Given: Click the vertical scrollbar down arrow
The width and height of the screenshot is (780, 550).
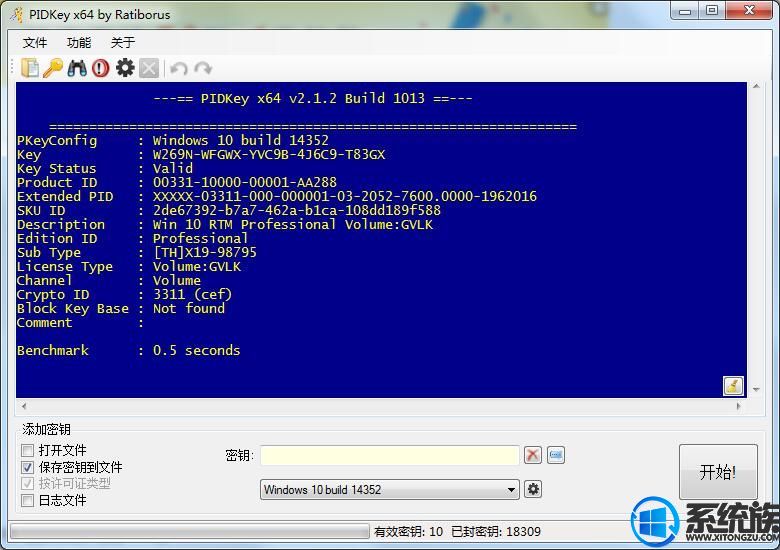Looking at the screenshot, I should click(756, 389).
